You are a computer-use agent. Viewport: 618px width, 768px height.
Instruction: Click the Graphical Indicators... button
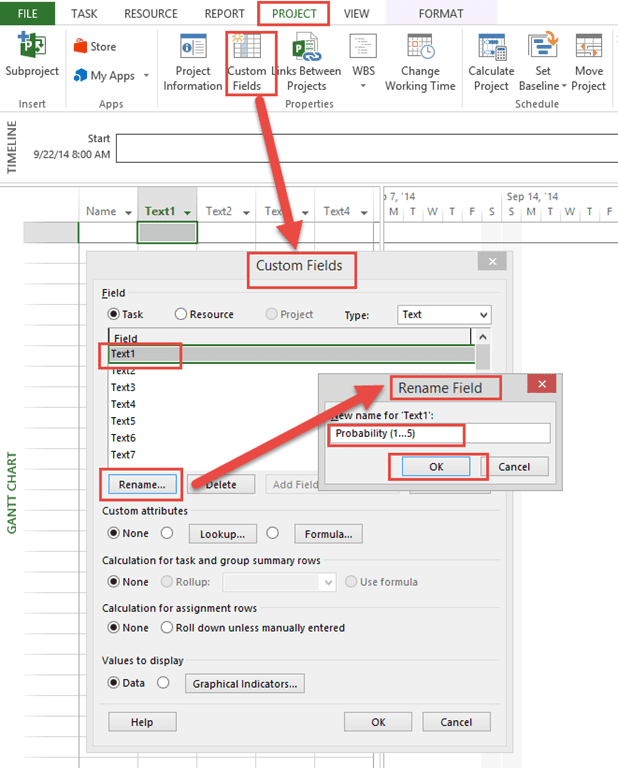[245, 684]
